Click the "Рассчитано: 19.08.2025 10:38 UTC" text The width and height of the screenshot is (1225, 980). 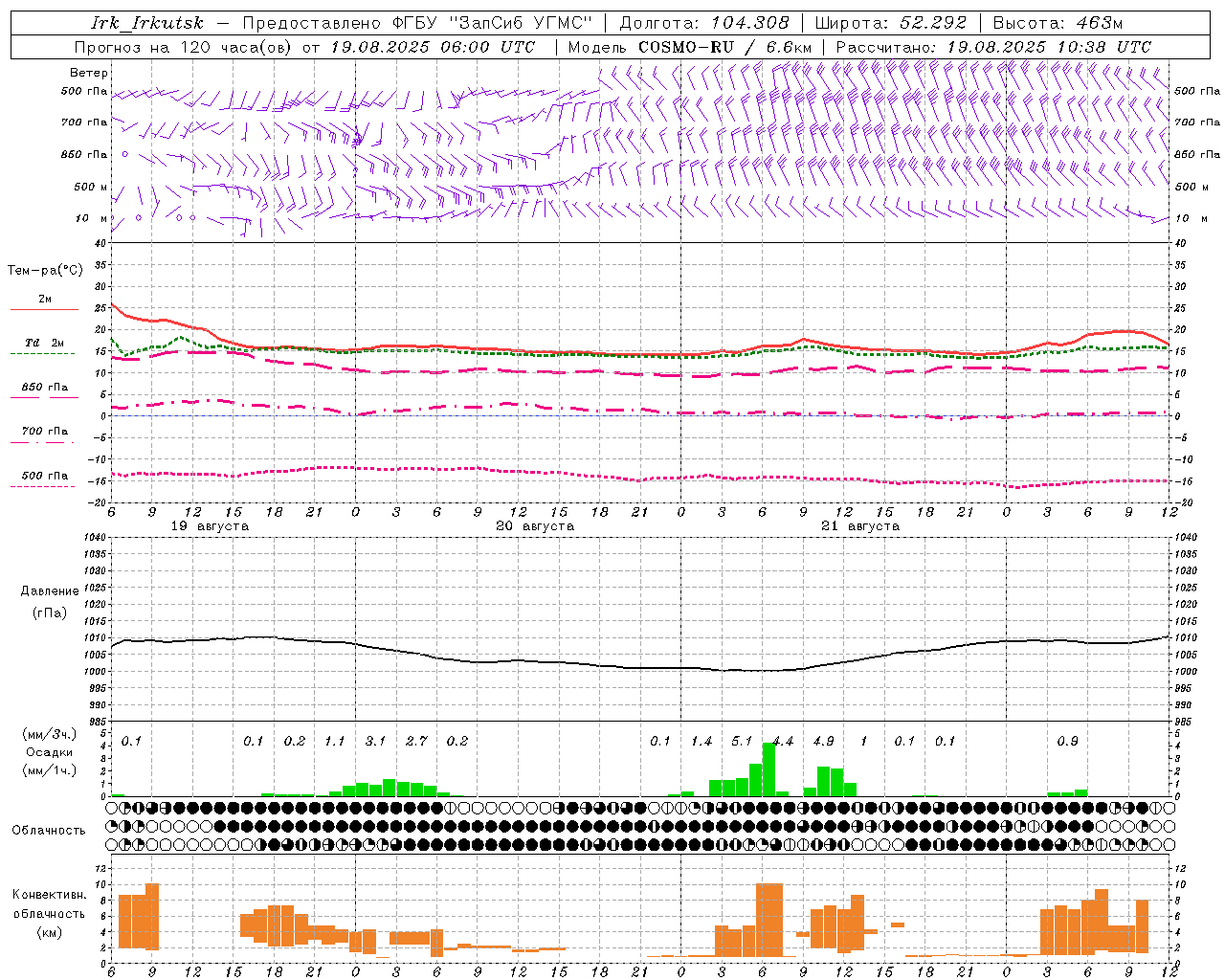point(993,47)
